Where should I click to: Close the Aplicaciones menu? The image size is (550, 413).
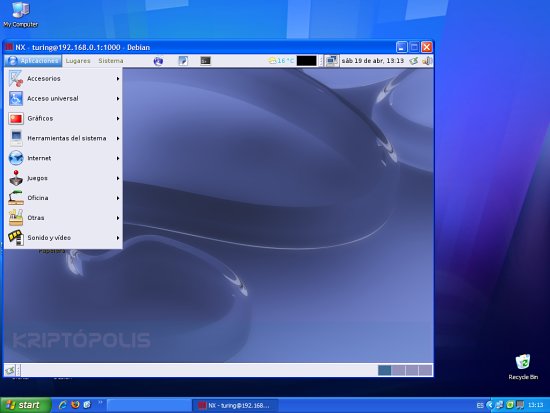tap(33, 61)
